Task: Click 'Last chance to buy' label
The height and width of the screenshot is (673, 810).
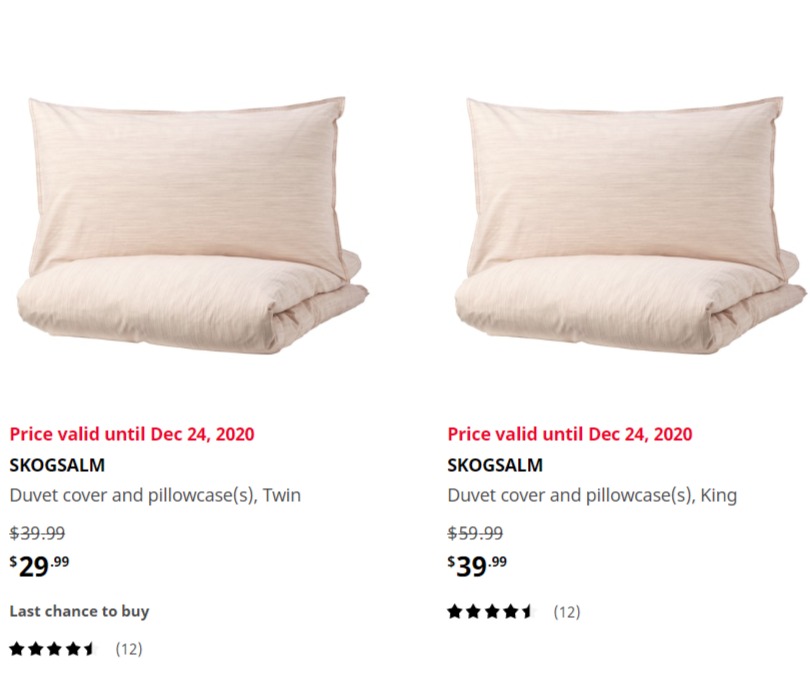Action: click(80, 611)
